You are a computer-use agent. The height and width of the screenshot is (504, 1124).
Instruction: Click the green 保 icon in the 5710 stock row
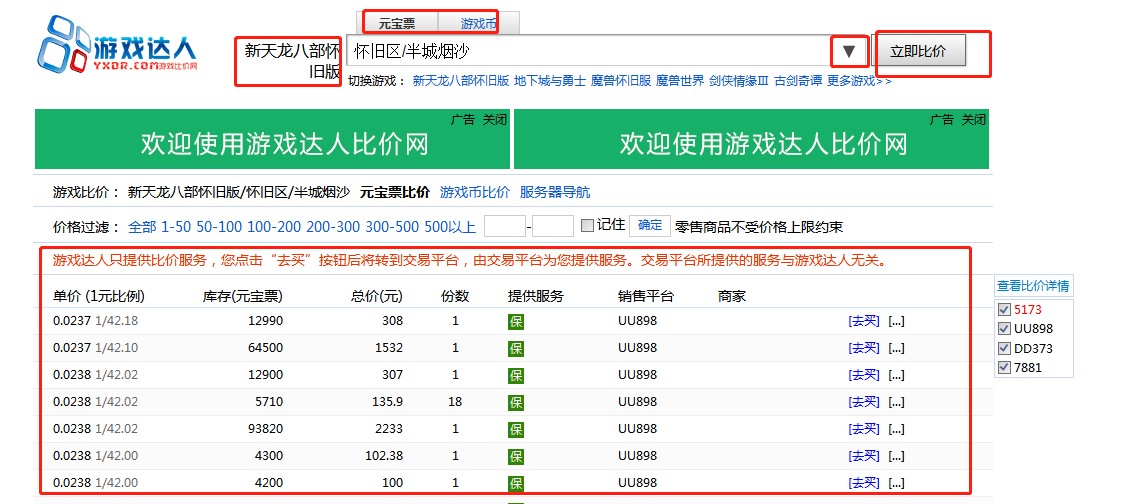pyautogui.click(x=516, y=402)
